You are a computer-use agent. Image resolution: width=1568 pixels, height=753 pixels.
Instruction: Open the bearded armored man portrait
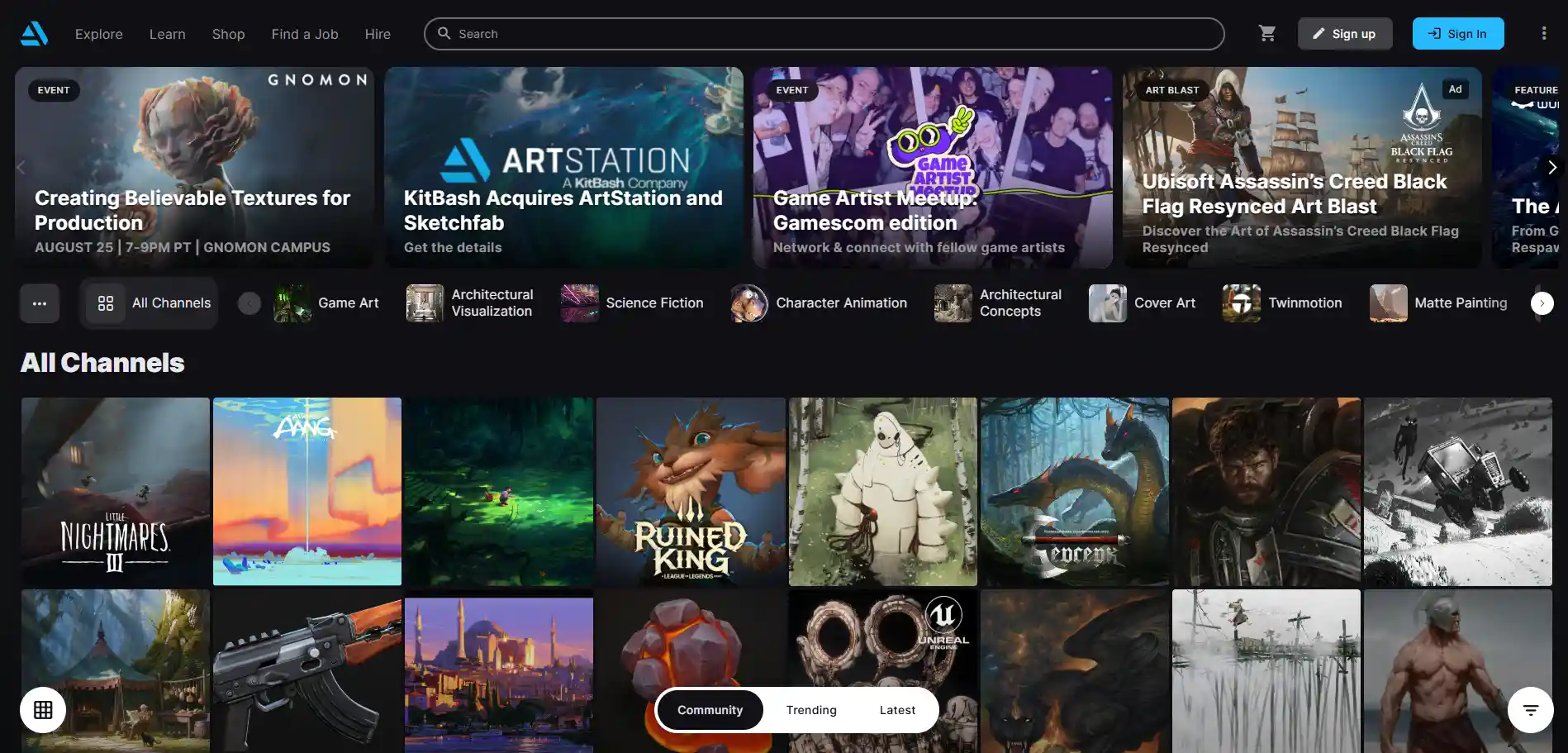1266,492
